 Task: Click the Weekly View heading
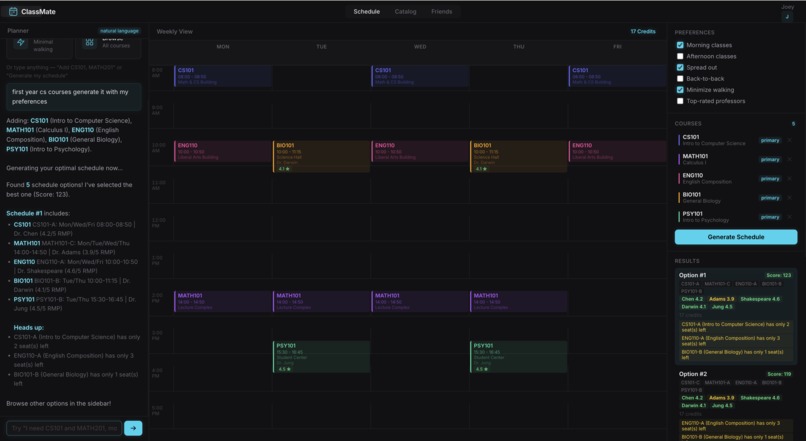(174, 31)
